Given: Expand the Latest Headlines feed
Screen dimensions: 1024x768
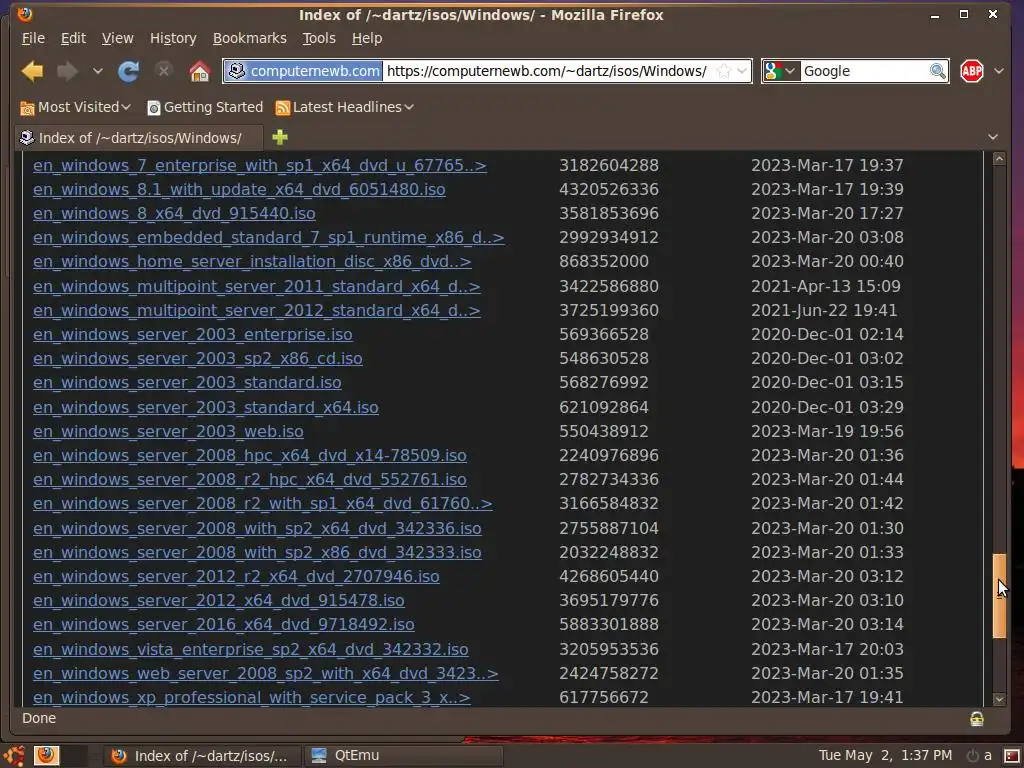Looking at the screenshot, I should (345, 107).
